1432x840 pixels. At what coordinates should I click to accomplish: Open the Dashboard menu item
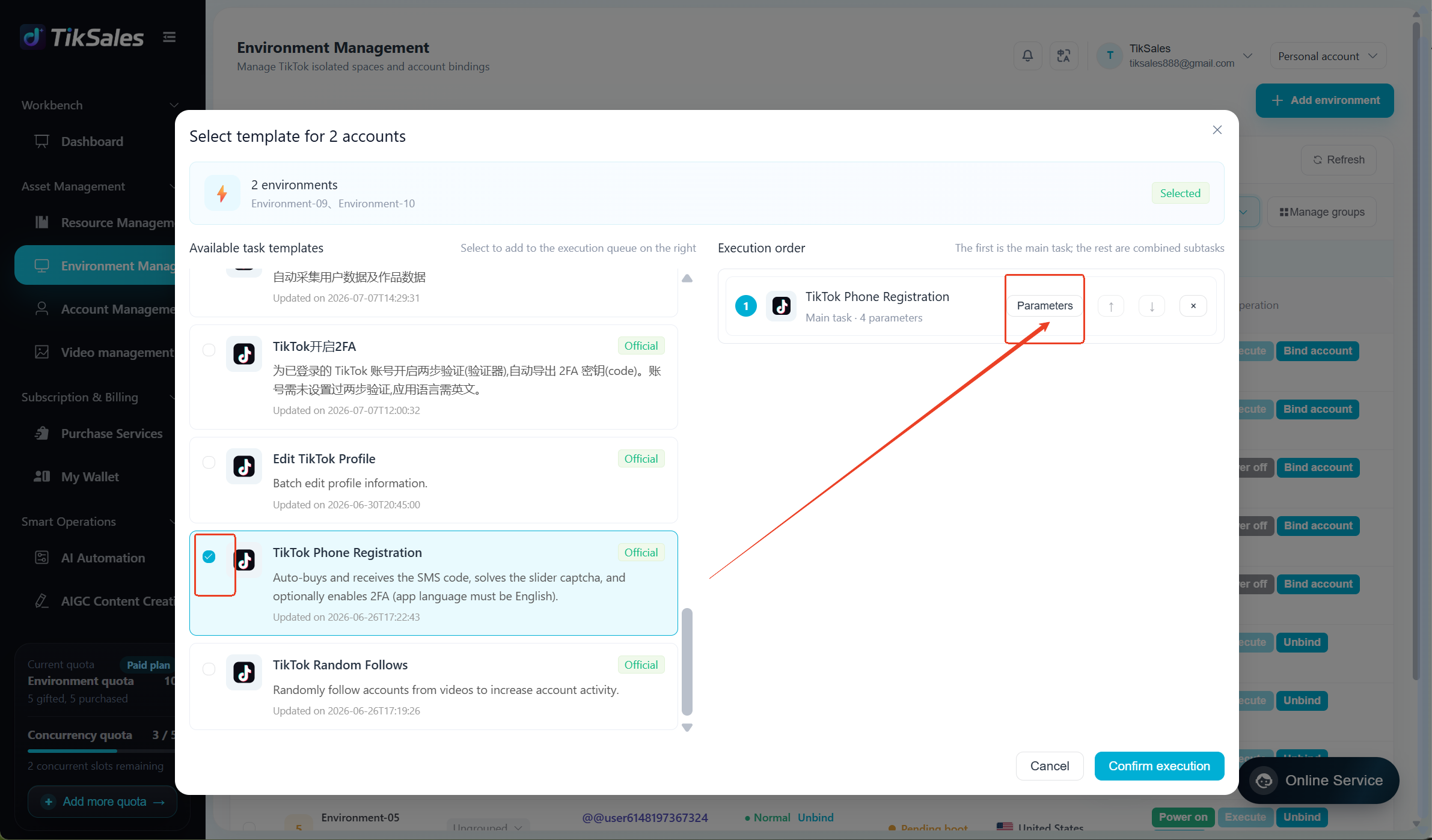coord(92,141)
